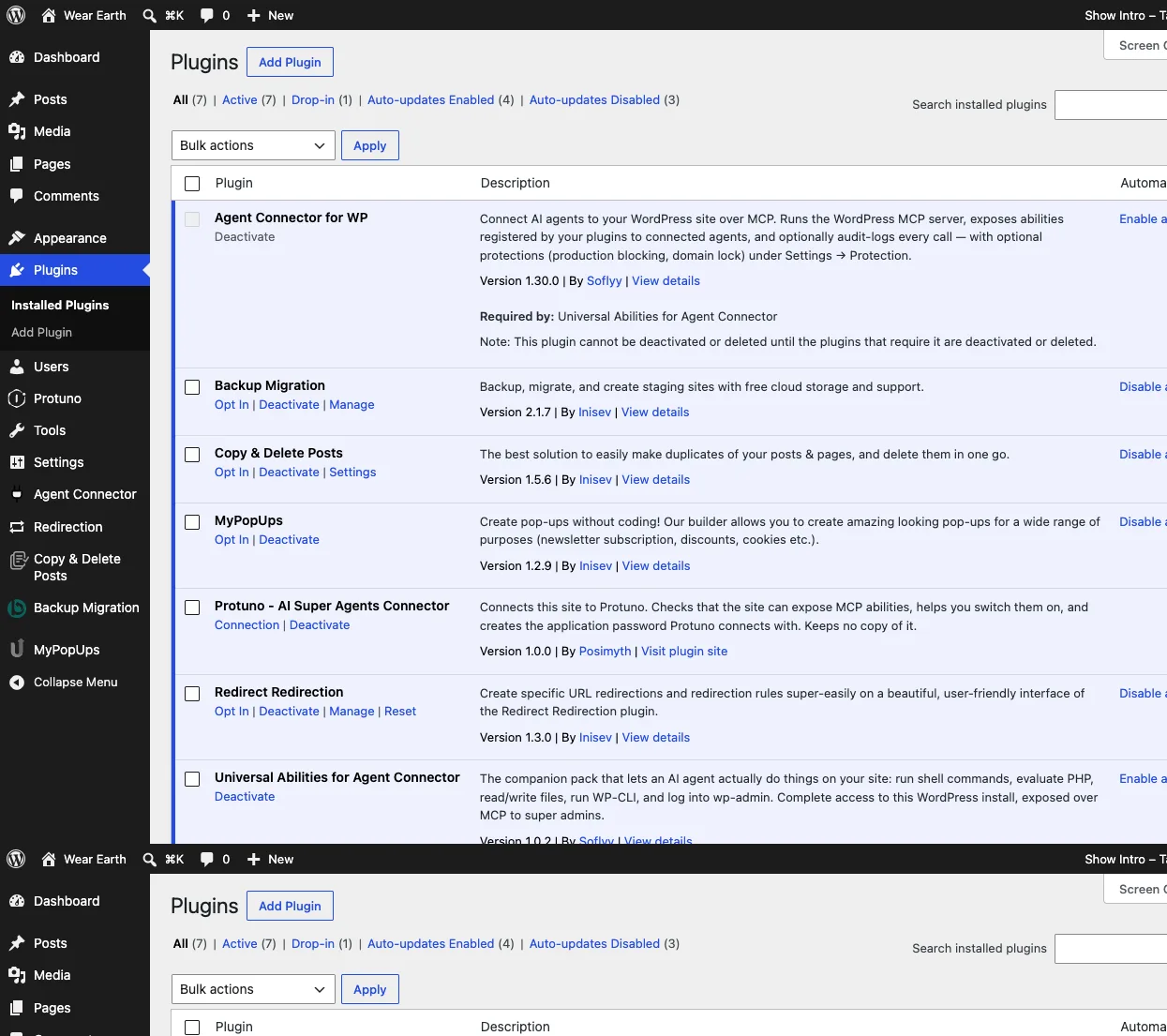The image size is (1167, 1036).
Task: Click the 'Redirect Redirection' plugin name
Action: [x=278, y=692]
